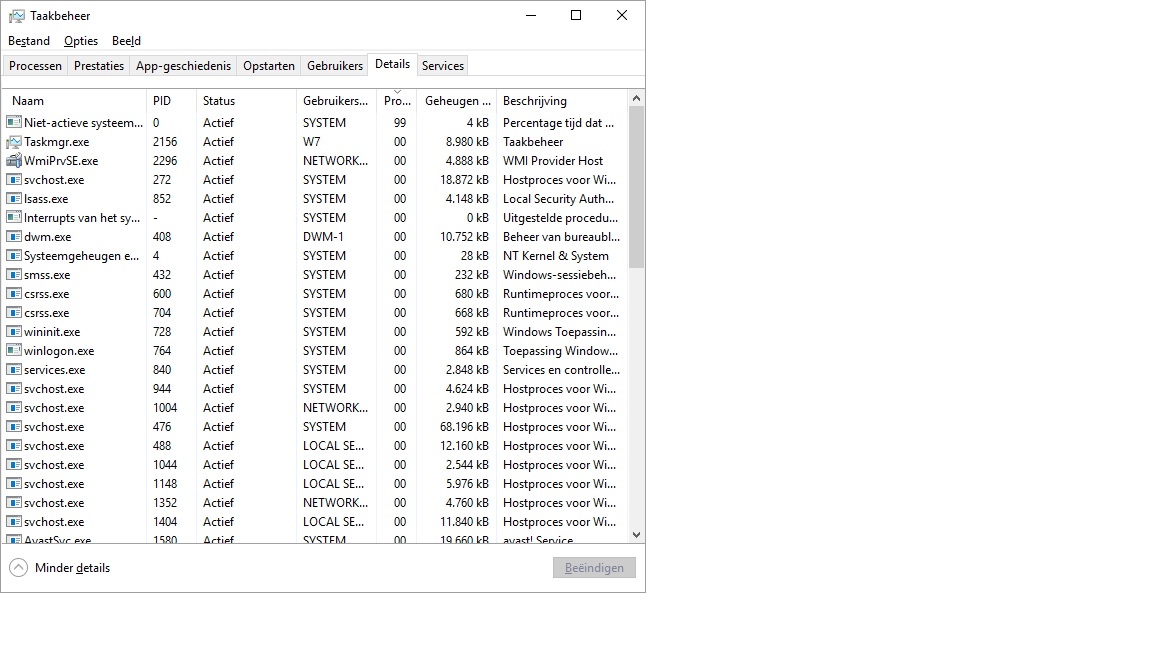
Task: Click icon of svchost.exe with PID 1148
Action: [x=14, y=484]
